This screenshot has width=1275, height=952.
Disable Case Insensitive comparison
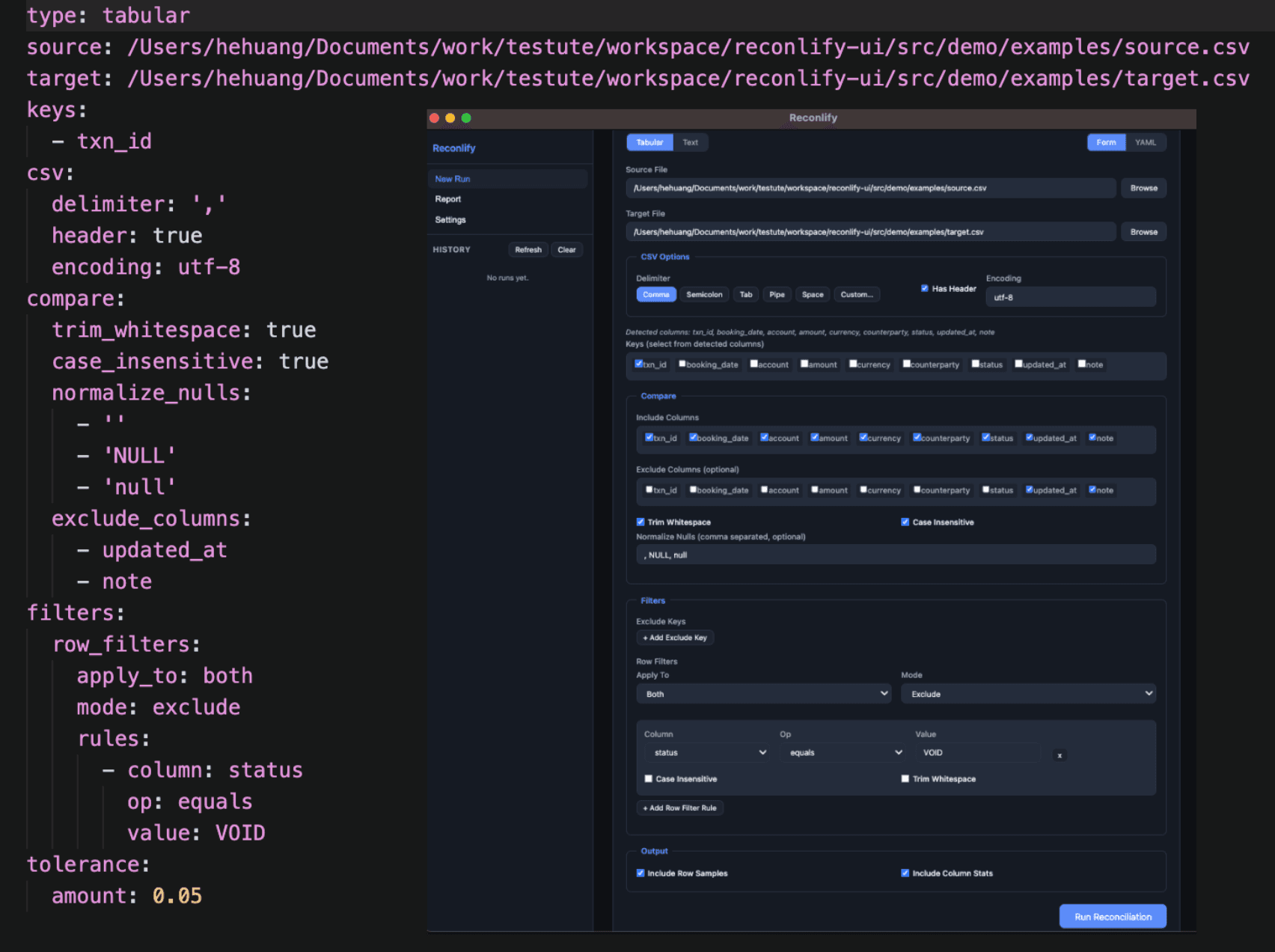pyautogui.click(x=905, y=522)
